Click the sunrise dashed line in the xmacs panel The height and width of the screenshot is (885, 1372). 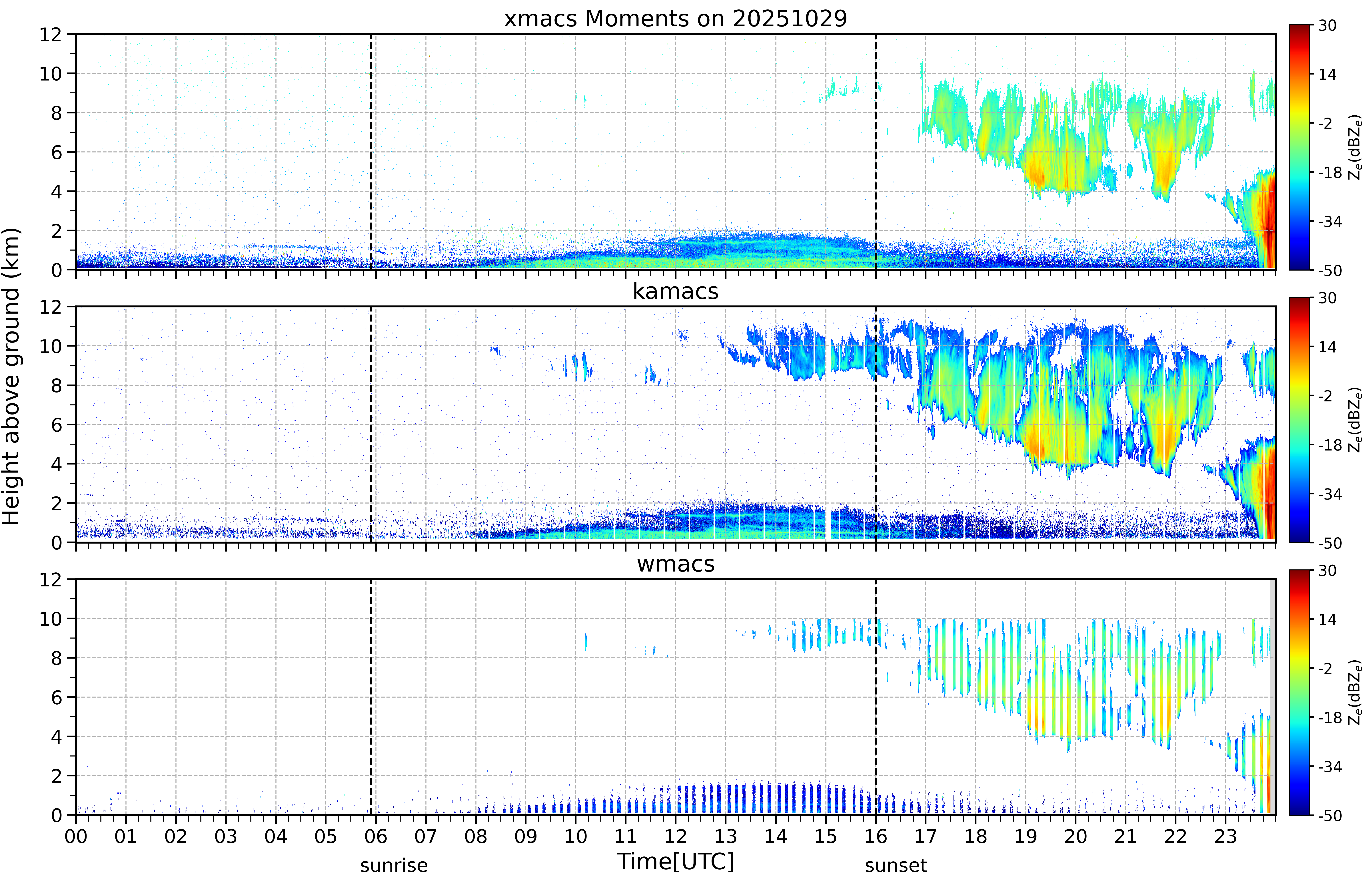(371, 152)
